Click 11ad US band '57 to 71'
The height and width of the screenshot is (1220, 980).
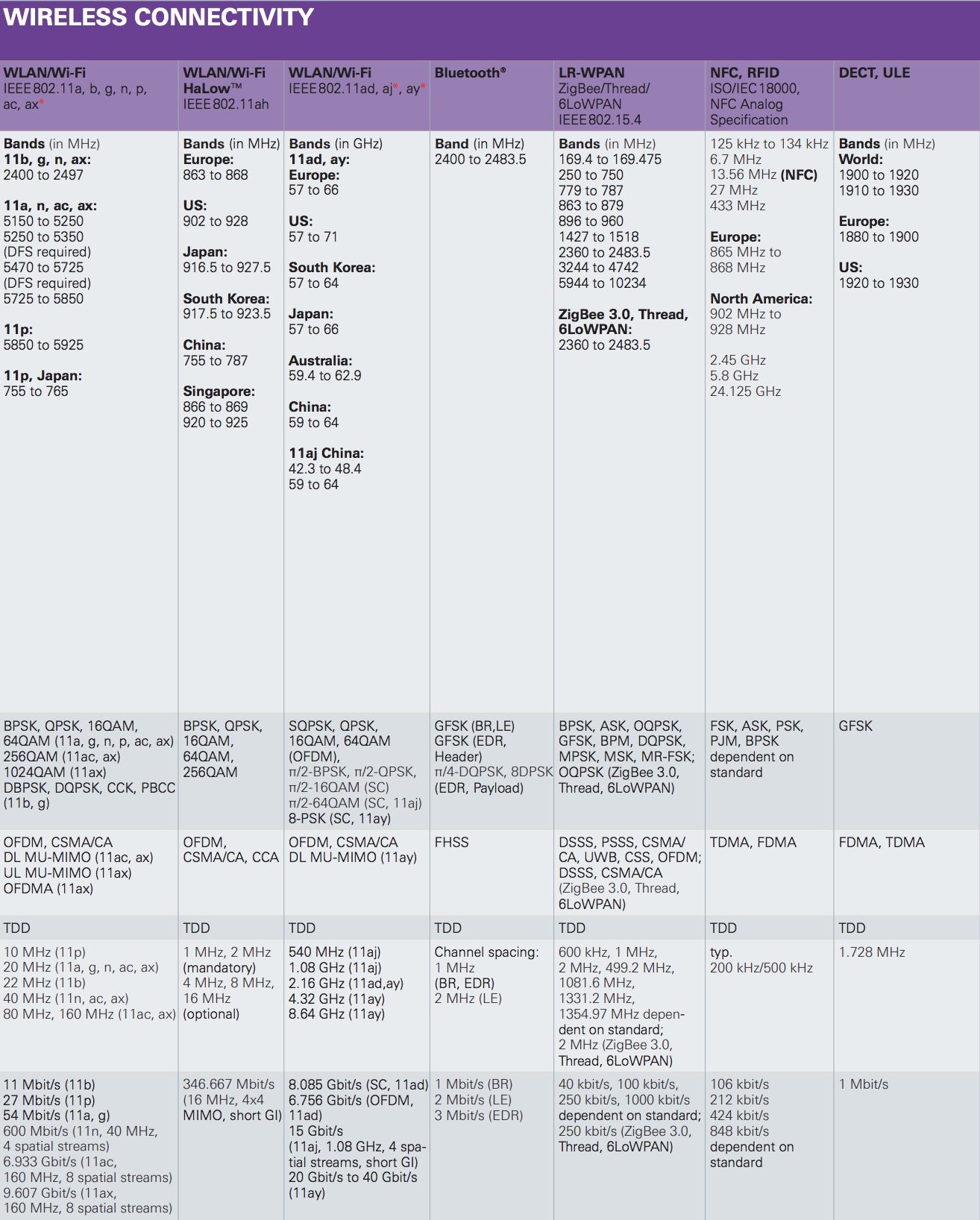pos(313,237)
